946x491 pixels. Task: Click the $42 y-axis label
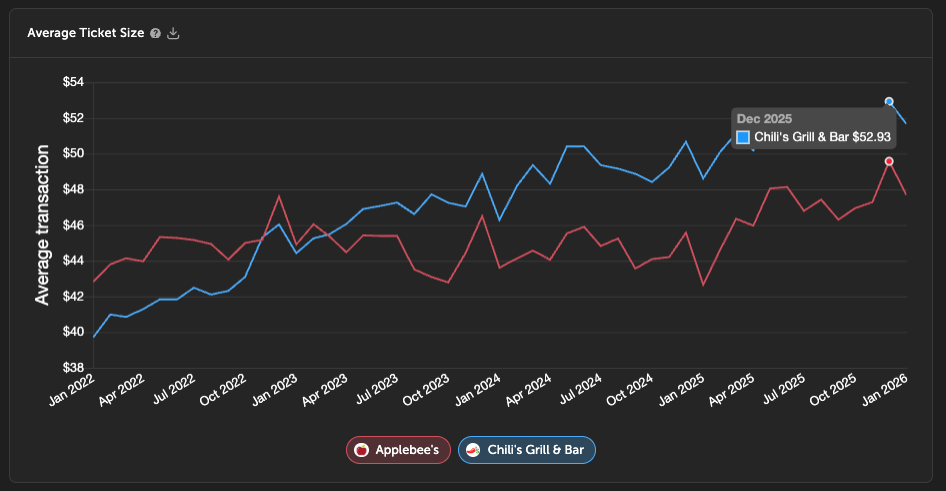coord(74,296)
